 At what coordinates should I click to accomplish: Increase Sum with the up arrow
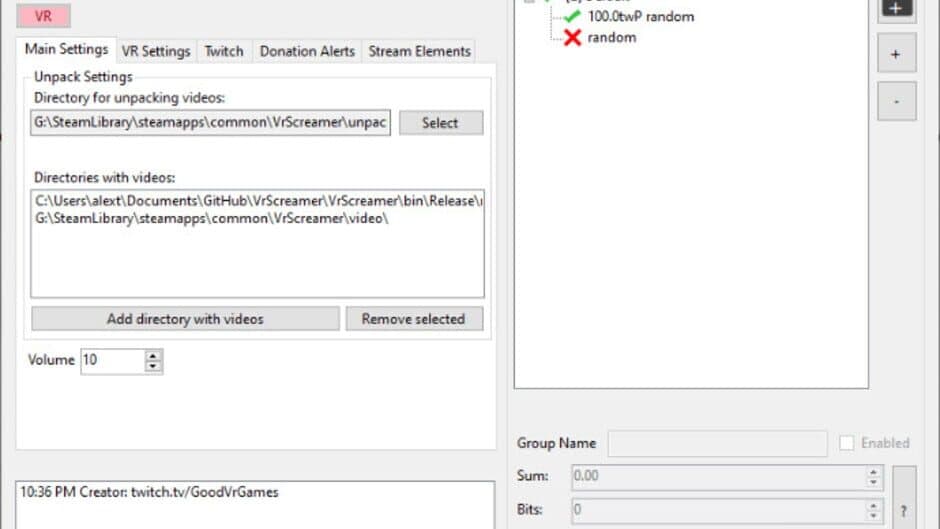(873, 471)
